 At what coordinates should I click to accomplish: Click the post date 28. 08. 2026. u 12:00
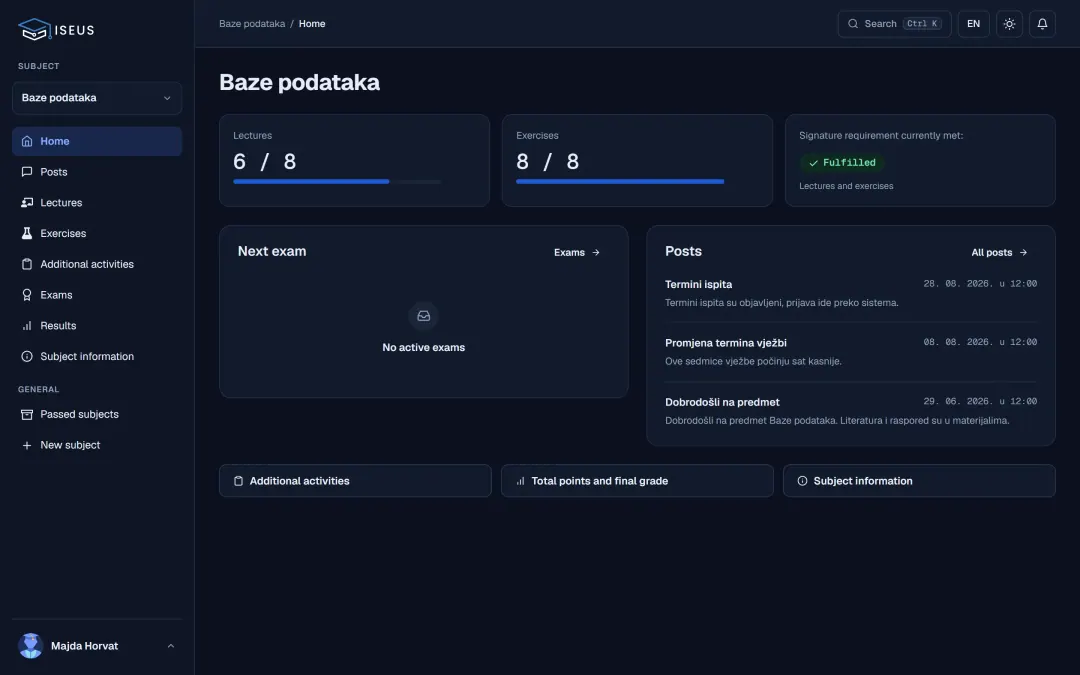pos(980,284)
